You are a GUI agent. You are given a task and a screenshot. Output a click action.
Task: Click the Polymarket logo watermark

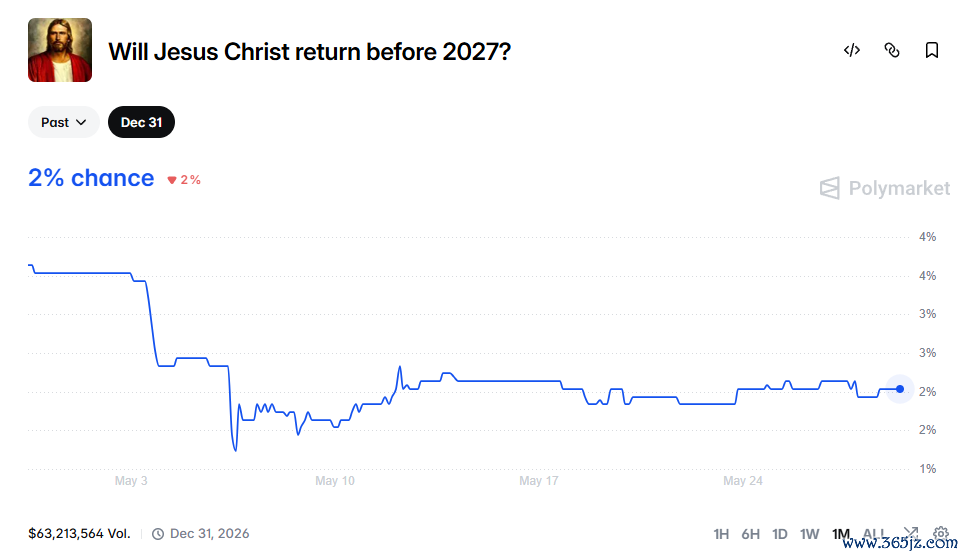coord(884,188)
